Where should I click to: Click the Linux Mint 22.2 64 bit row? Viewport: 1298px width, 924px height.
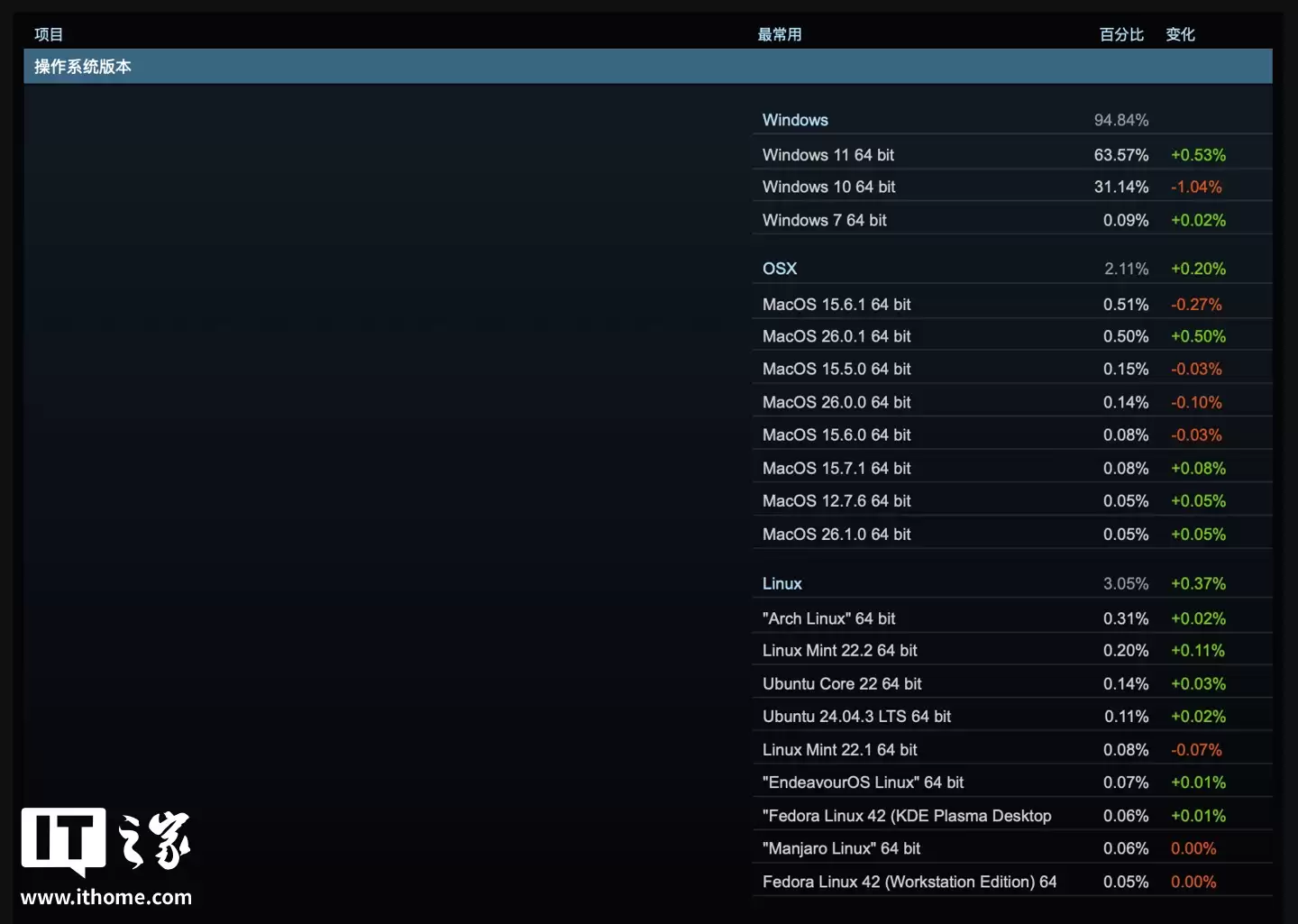[839, 650]
